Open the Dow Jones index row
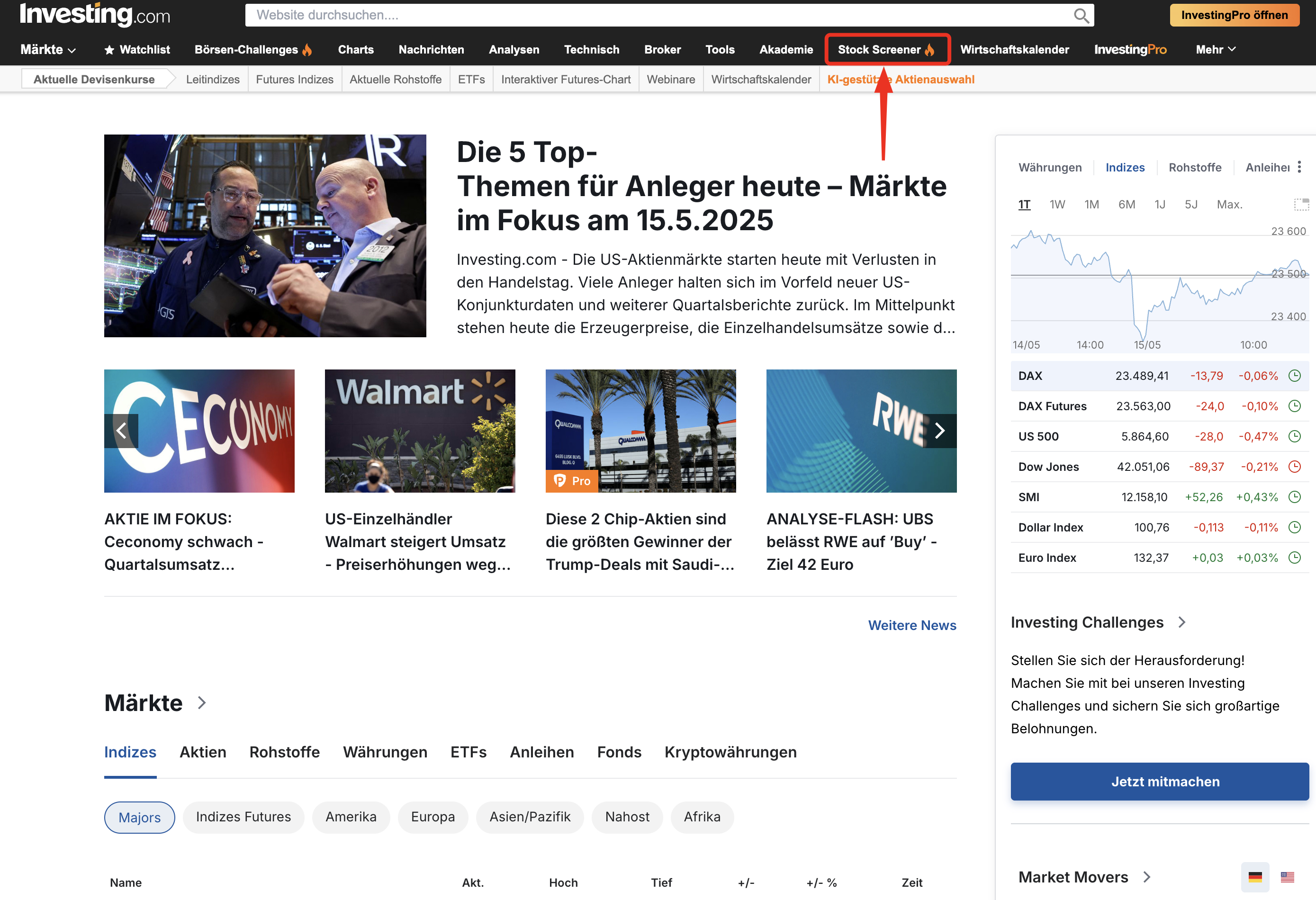Screen dimensions: 1316x900 [1160, 466]
